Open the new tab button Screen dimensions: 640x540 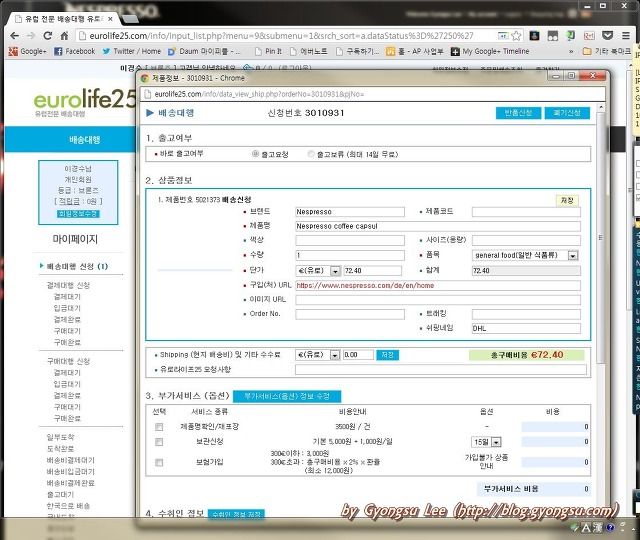130,19
